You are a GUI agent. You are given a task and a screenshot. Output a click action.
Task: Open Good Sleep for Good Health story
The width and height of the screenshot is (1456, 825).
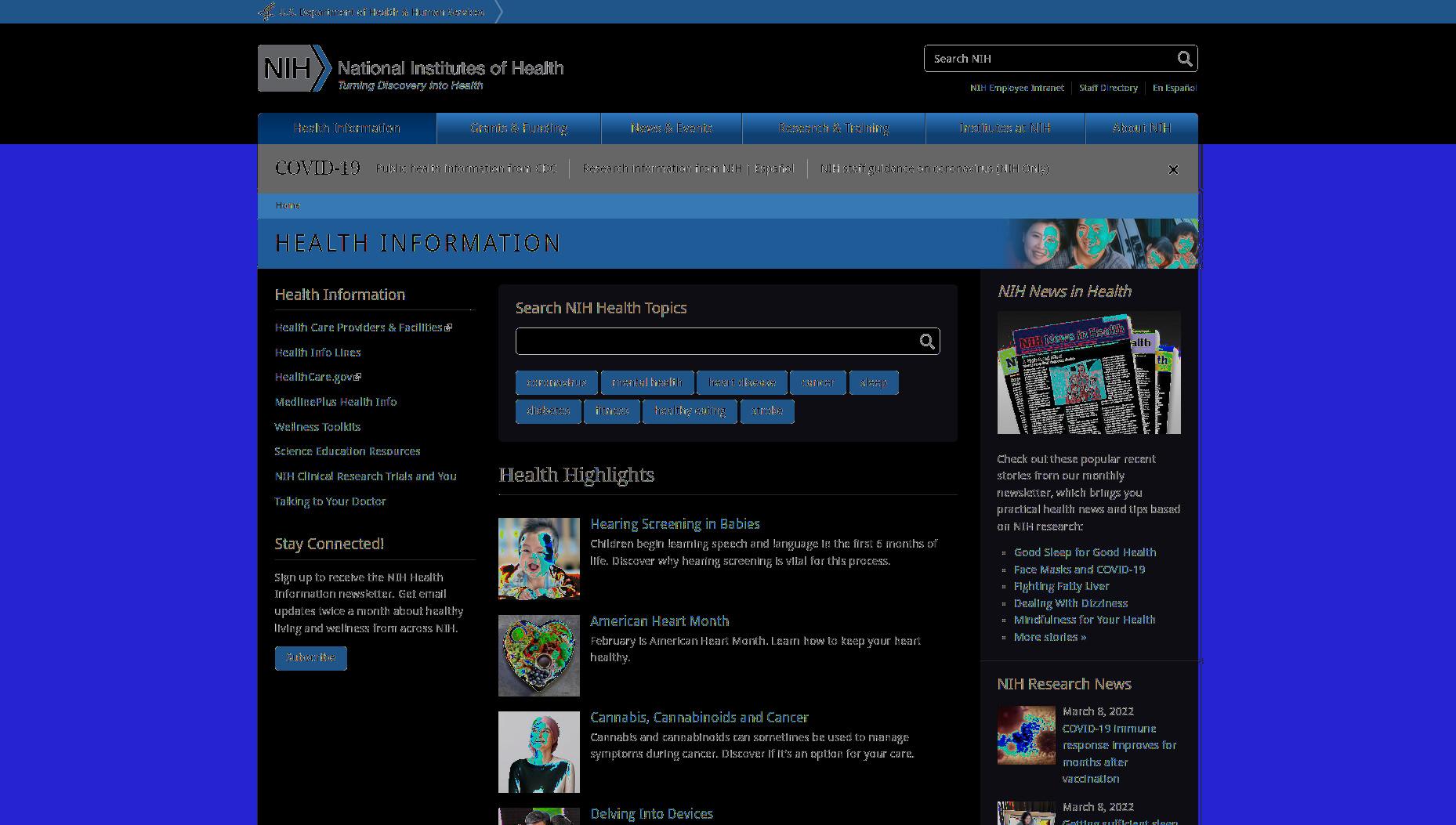pyautogui.click(x=1085, y=552)
